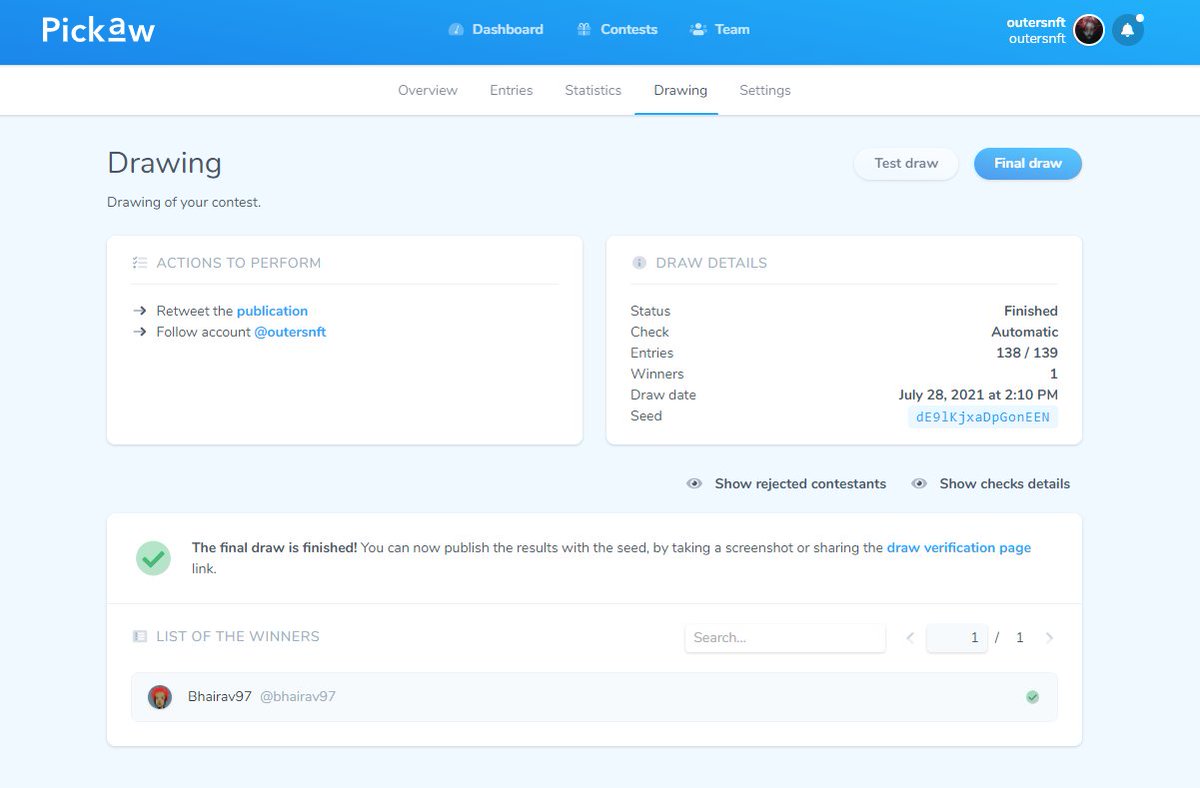Viewport: 1200px width, 788px height.
Task: Click the Final draw button
Action: [1028, 164]
